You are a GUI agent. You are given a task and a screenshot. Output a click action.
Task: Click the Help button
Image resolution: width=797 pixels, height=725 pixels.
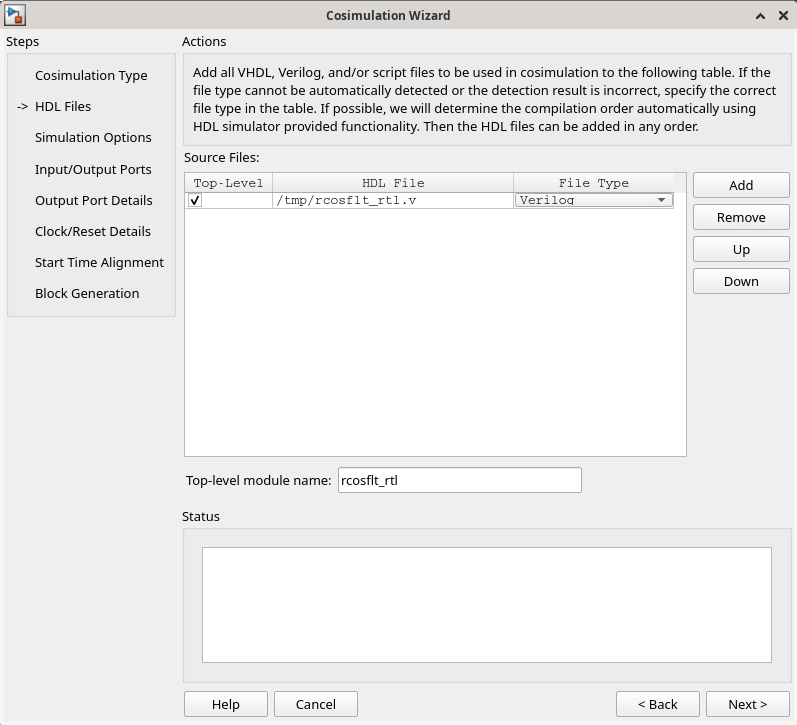coord(226,704)
